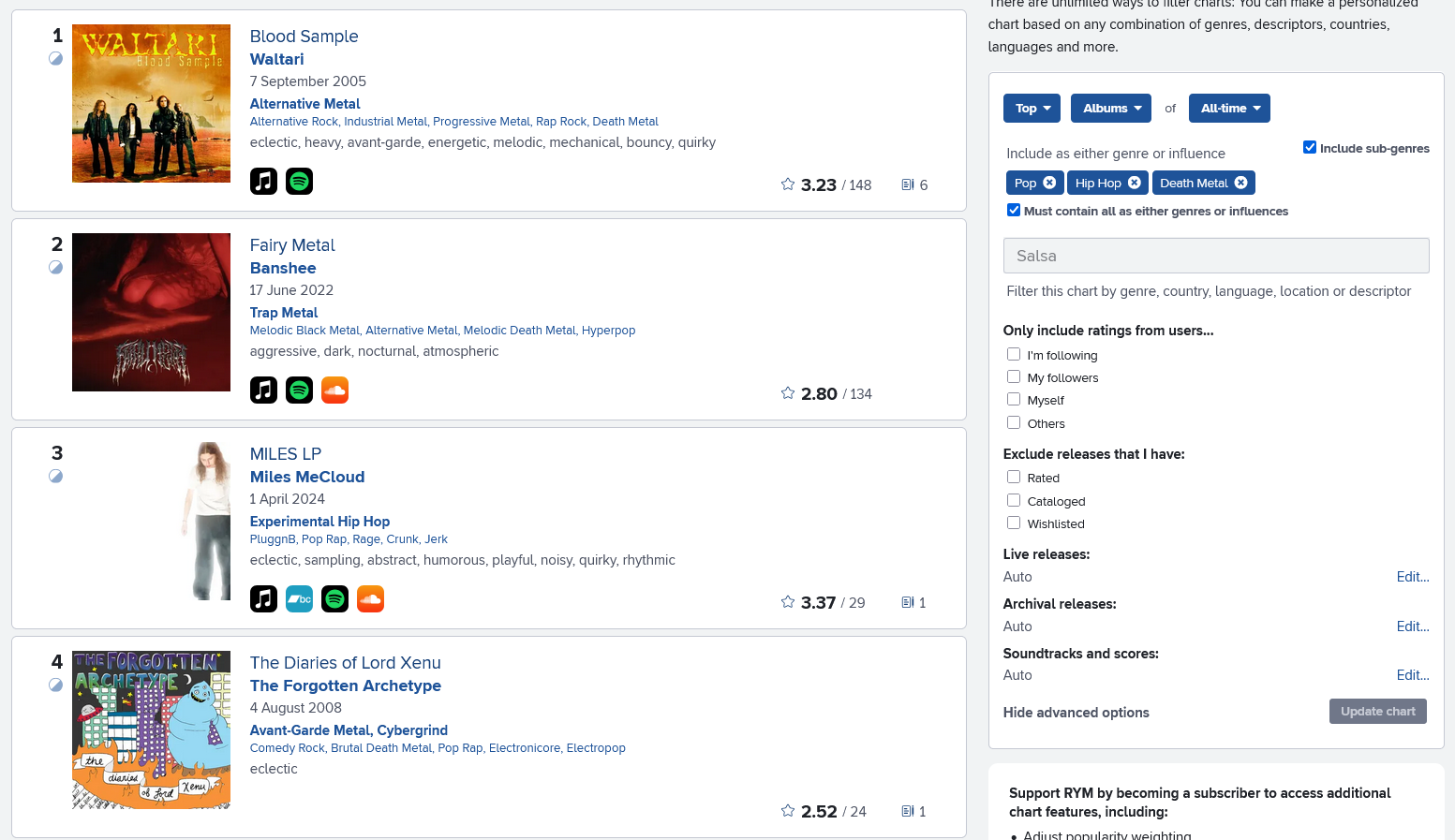Image resolution: width=1455 pixels, height=840 pixels.
Task: Click rating star icon for Blood Sample
Action: pyautogui.click(x=788, y=184)
